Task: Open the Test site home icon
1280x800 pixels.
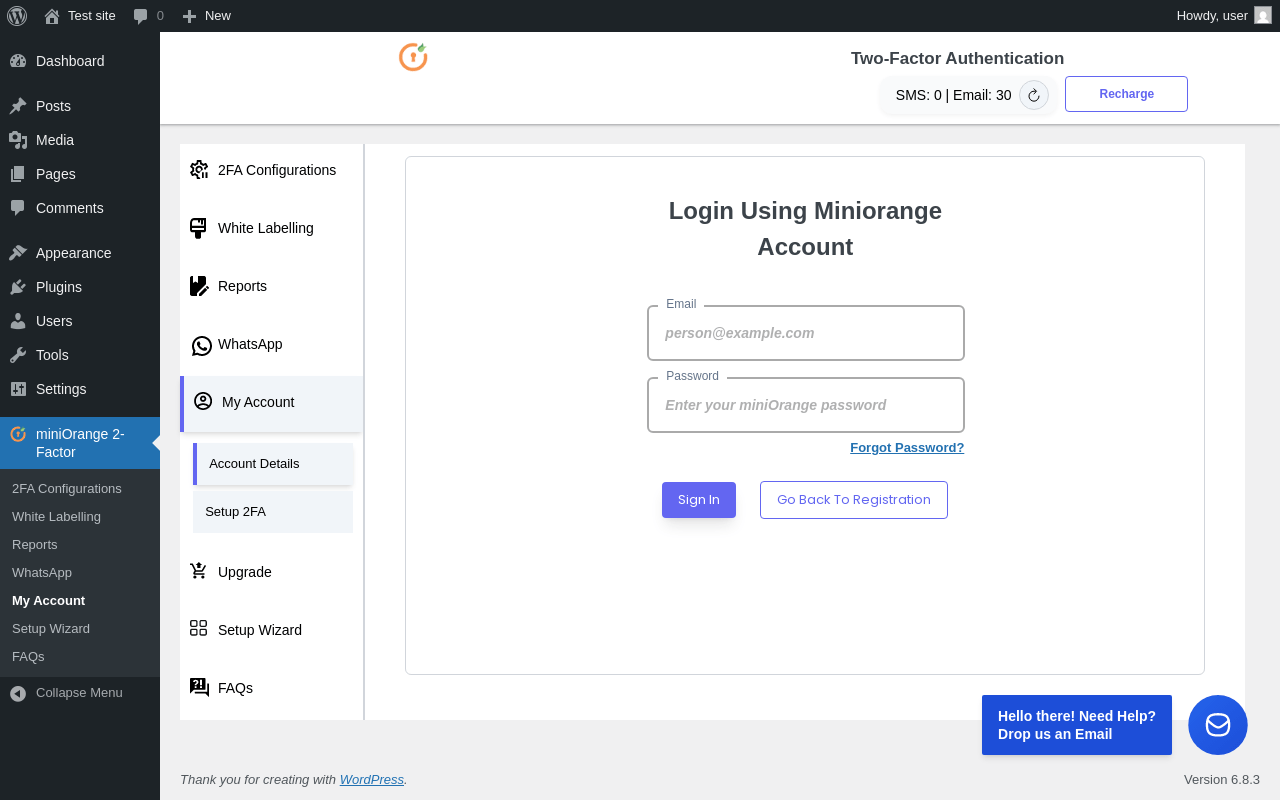Action: coord(52,16)
